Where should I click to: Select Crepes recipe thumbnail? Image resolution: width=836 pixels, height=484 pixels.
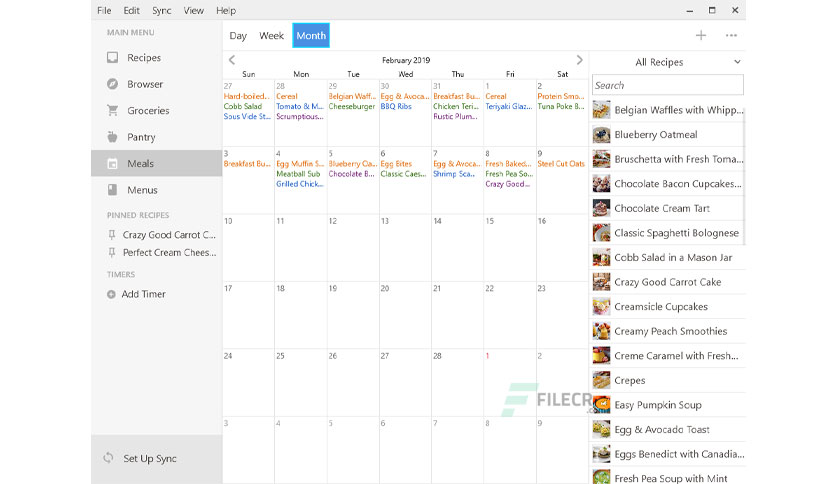[x=601, y=380]
